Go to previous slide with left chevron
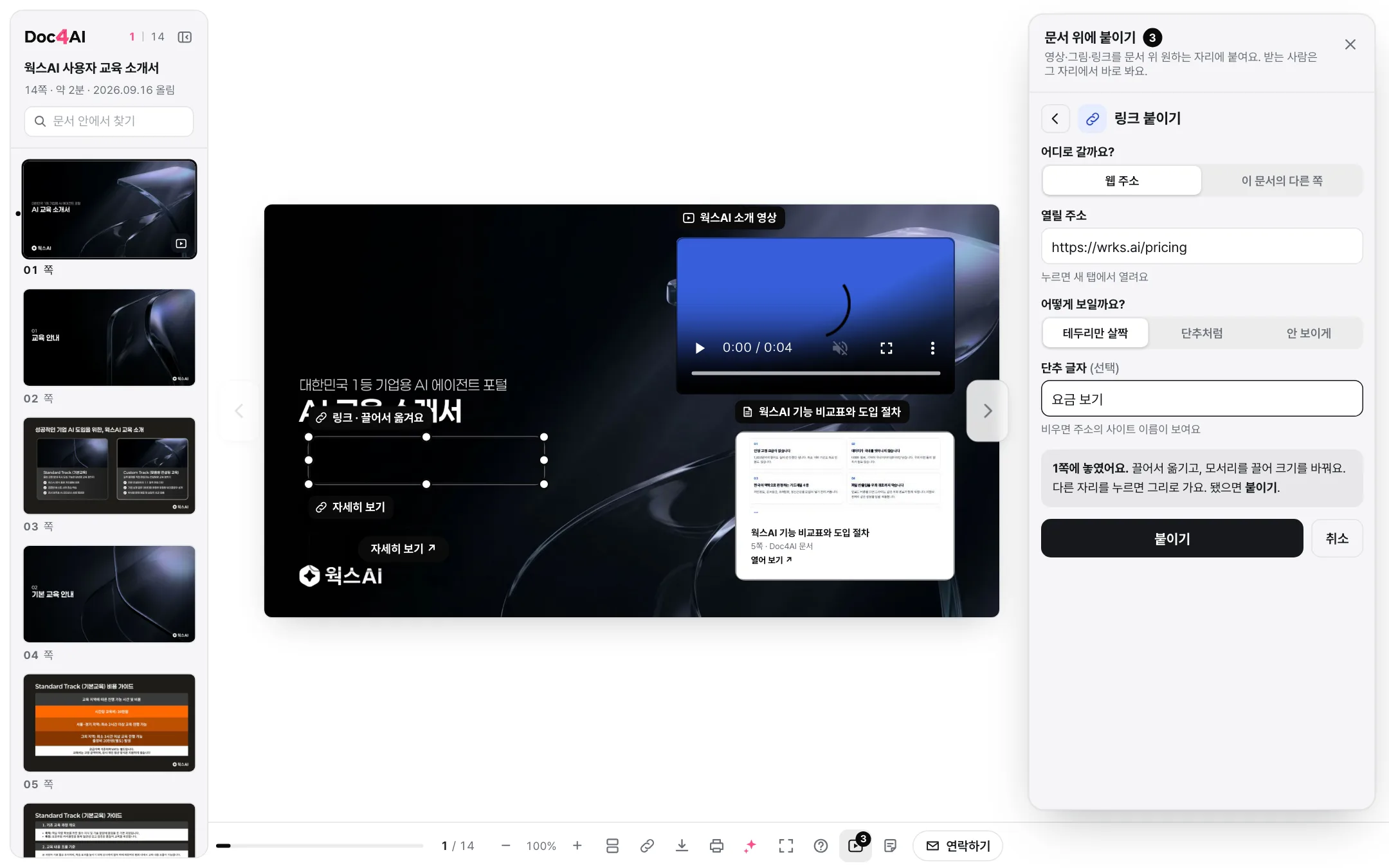The height and width of the screenshot is (868, 1389). 239,410
